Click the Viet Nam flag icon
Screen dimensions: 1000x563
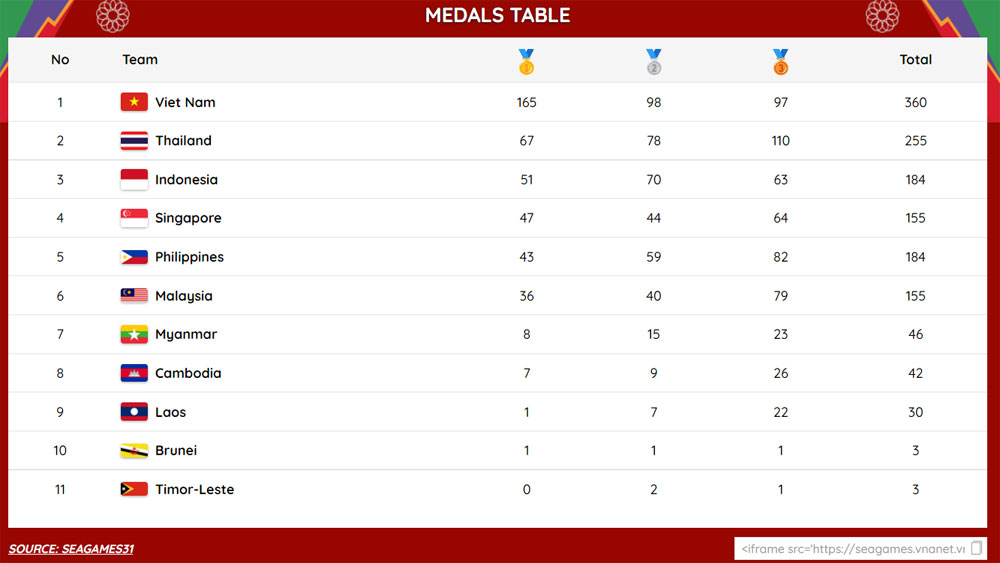[134, 102]
